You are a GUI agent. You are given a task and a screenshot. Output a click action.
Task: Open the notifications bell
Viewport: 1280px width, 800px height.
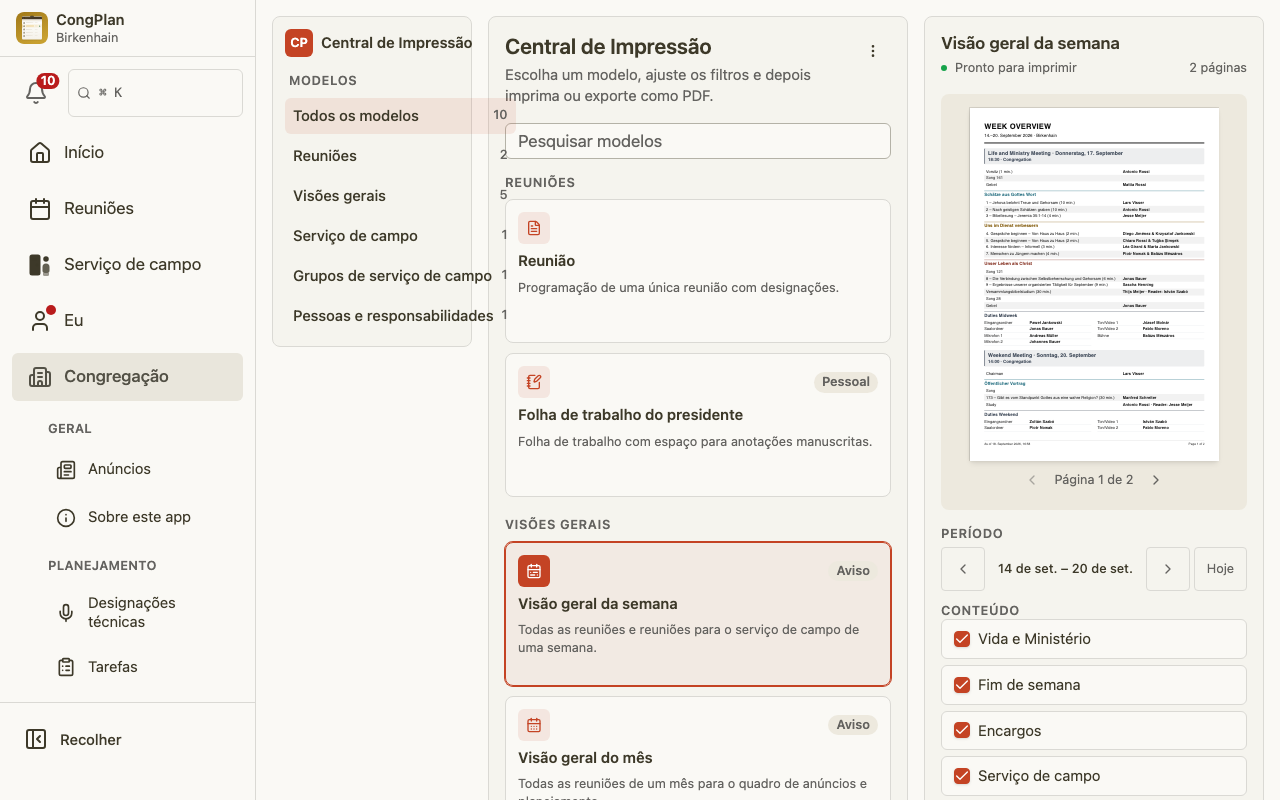(x=36, y=92)
